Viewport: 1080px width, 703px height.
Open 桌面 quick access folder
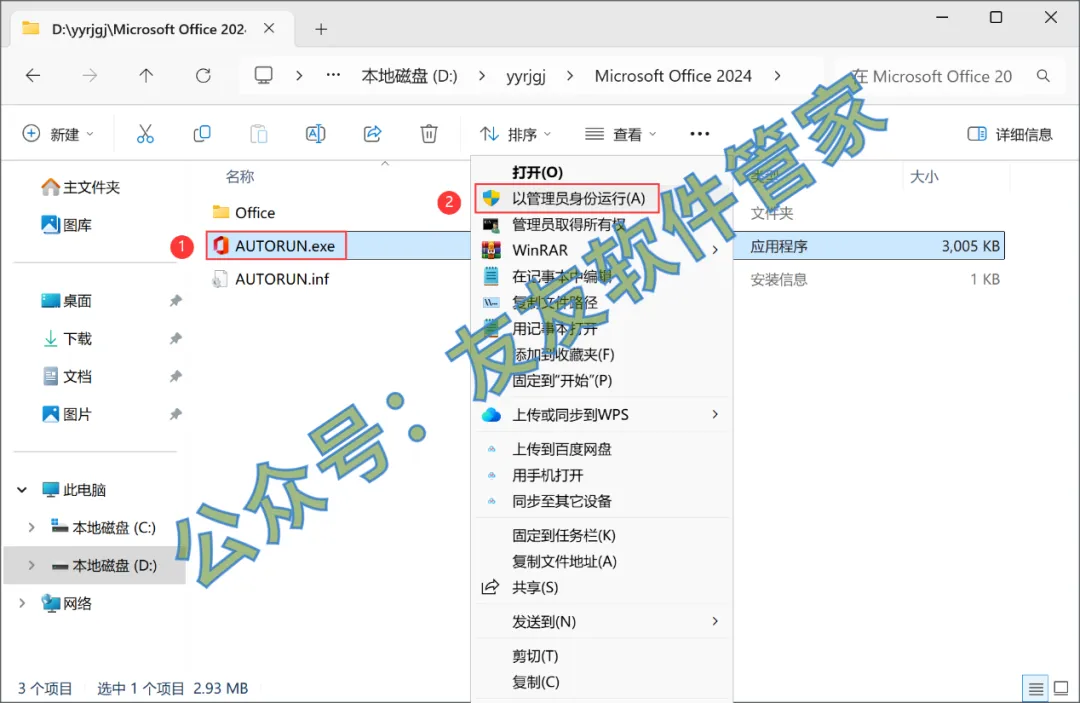66,301
